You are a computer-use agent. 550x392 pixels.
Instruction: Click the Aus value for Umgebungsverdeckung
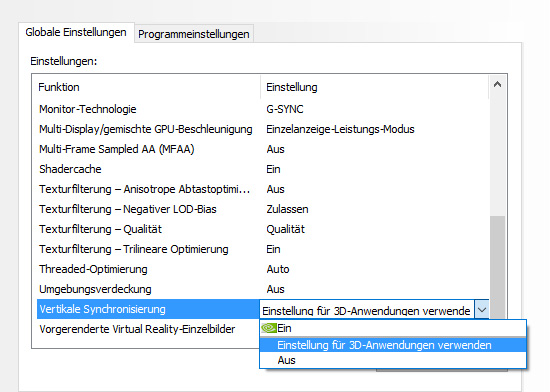pyautogui.click(x=275, y=289)
